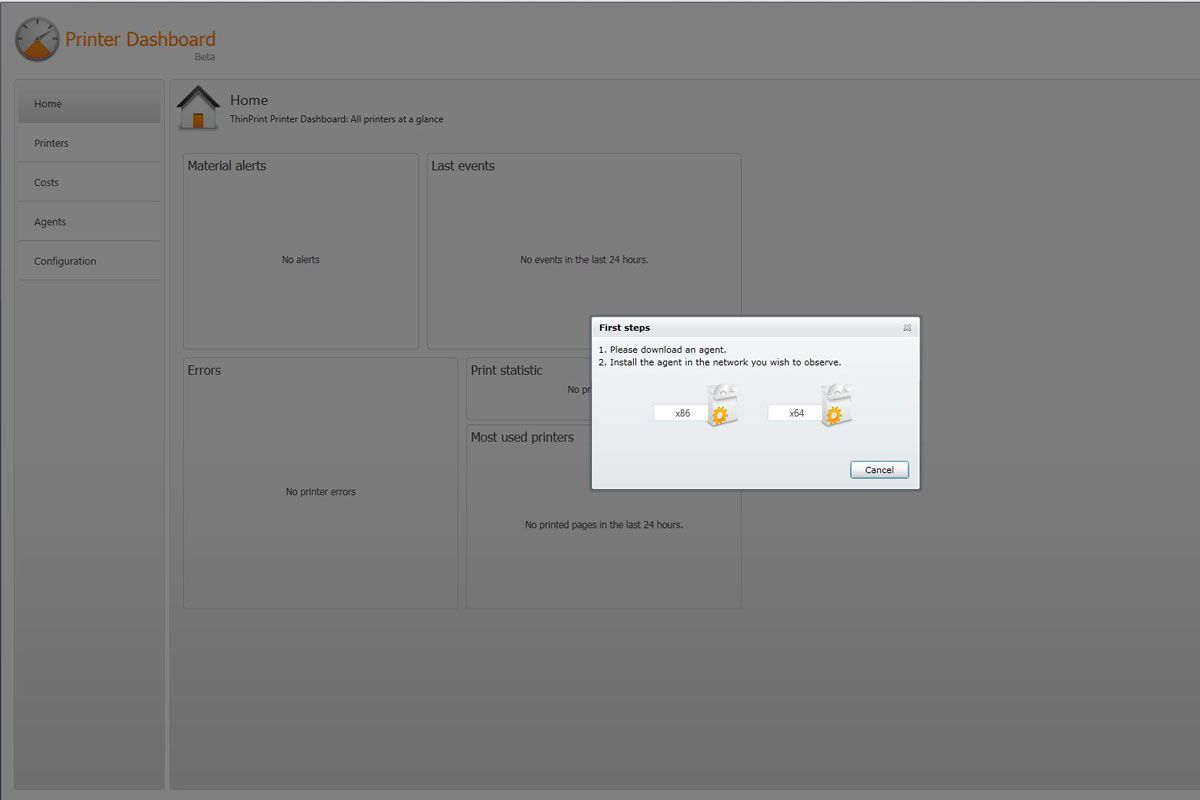Dismiss the First steps dialog via its X
This screenshot has width=1200, height=800.
click(x=907, y=327)
